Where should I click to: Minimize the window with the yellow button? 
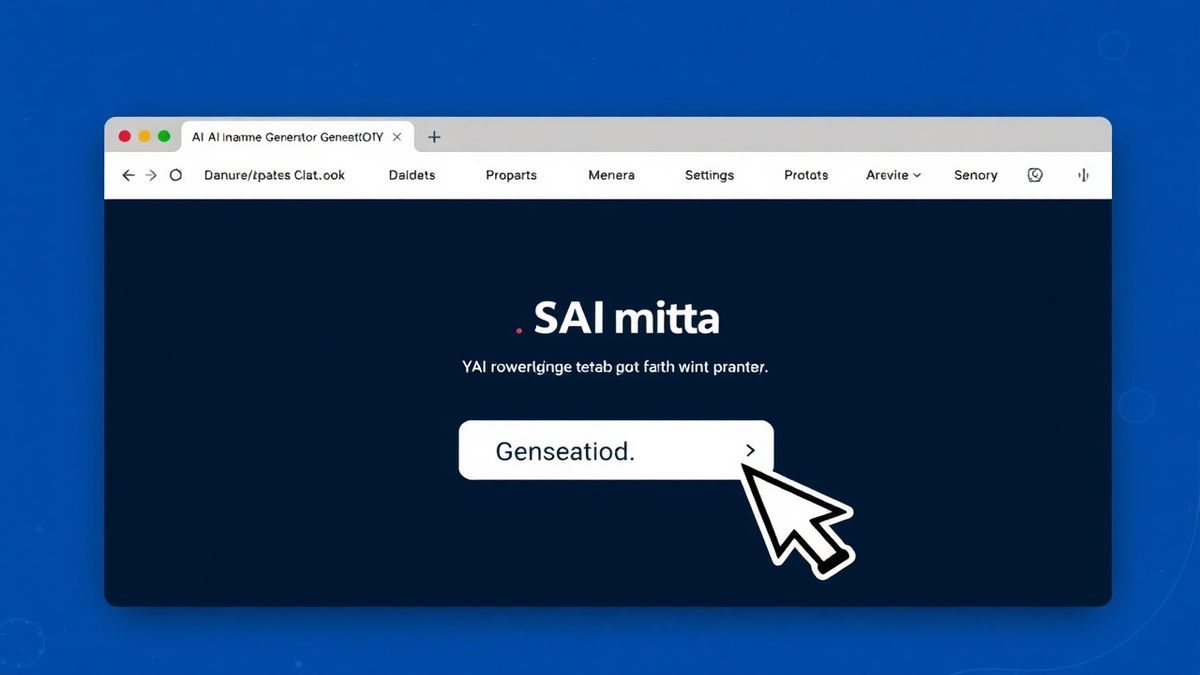(144, 137)
